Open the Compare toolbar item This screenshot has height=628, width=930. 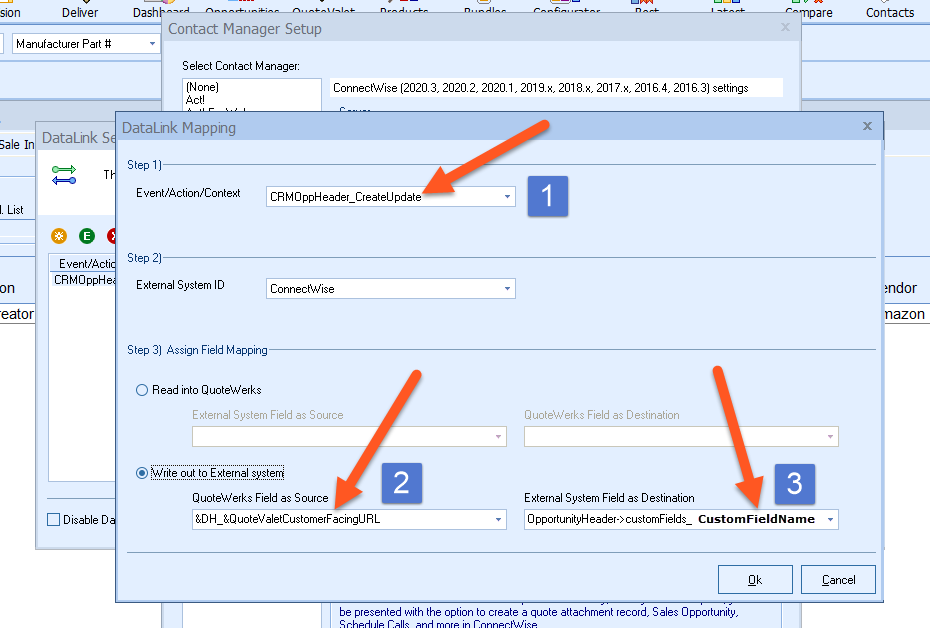pos(809,12)
